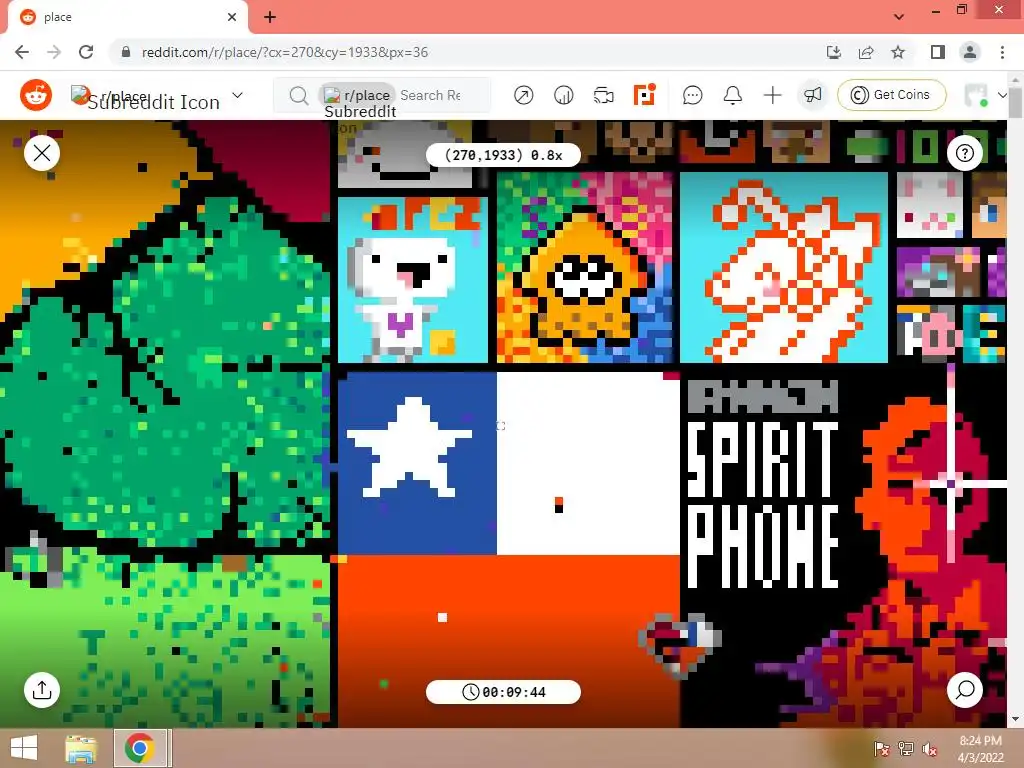This screenshot has height=768, width=1024.
Task: Expand the r/place community dropdown
Action: point(237,95)
